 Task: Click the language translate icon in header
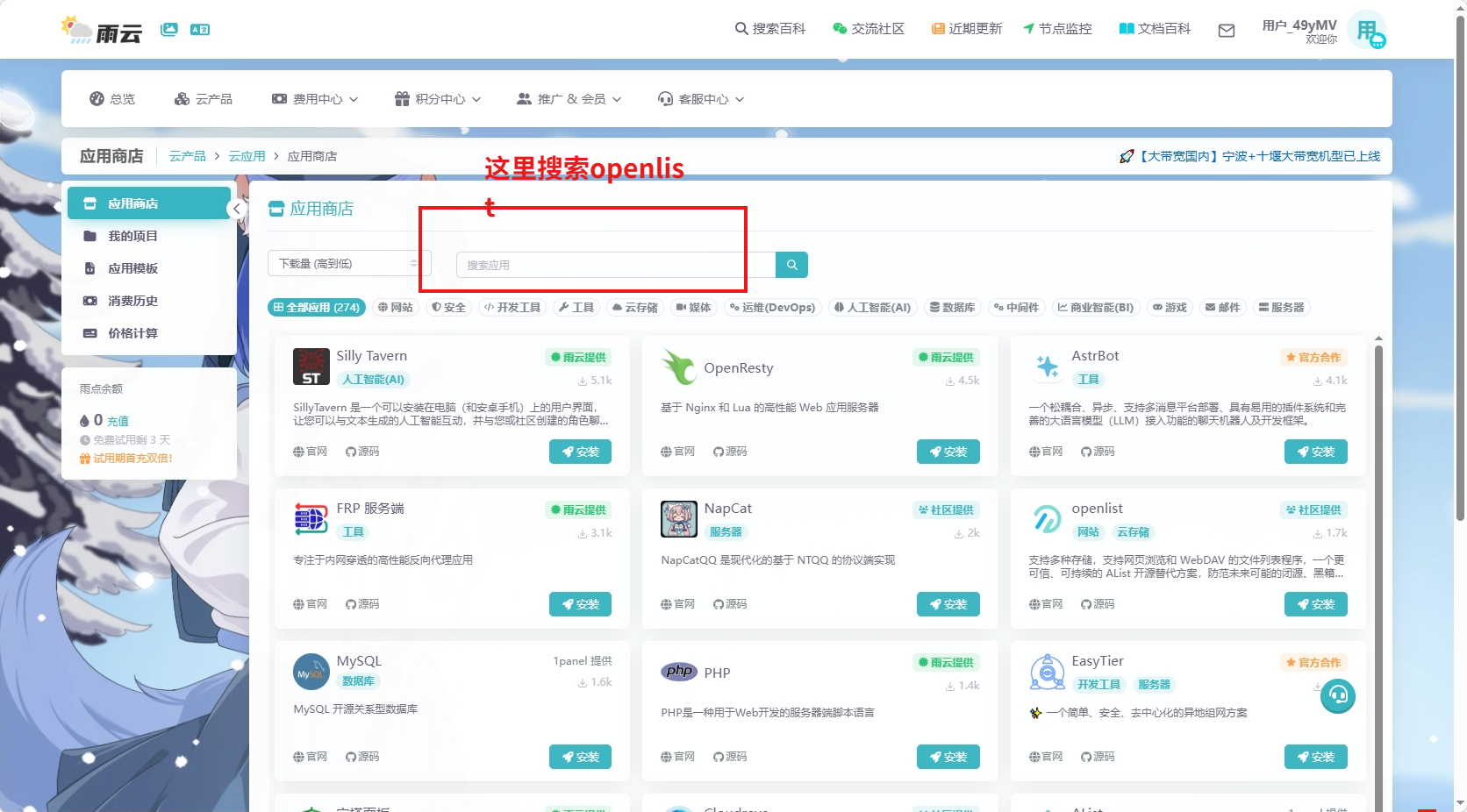(200, 30)
